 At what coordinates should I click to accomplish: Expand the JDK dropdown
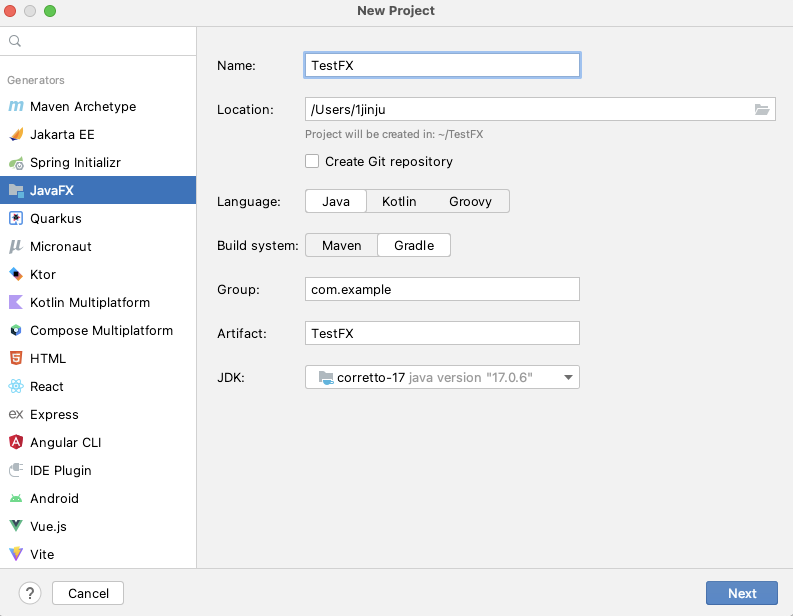click(x=568, y=377)
